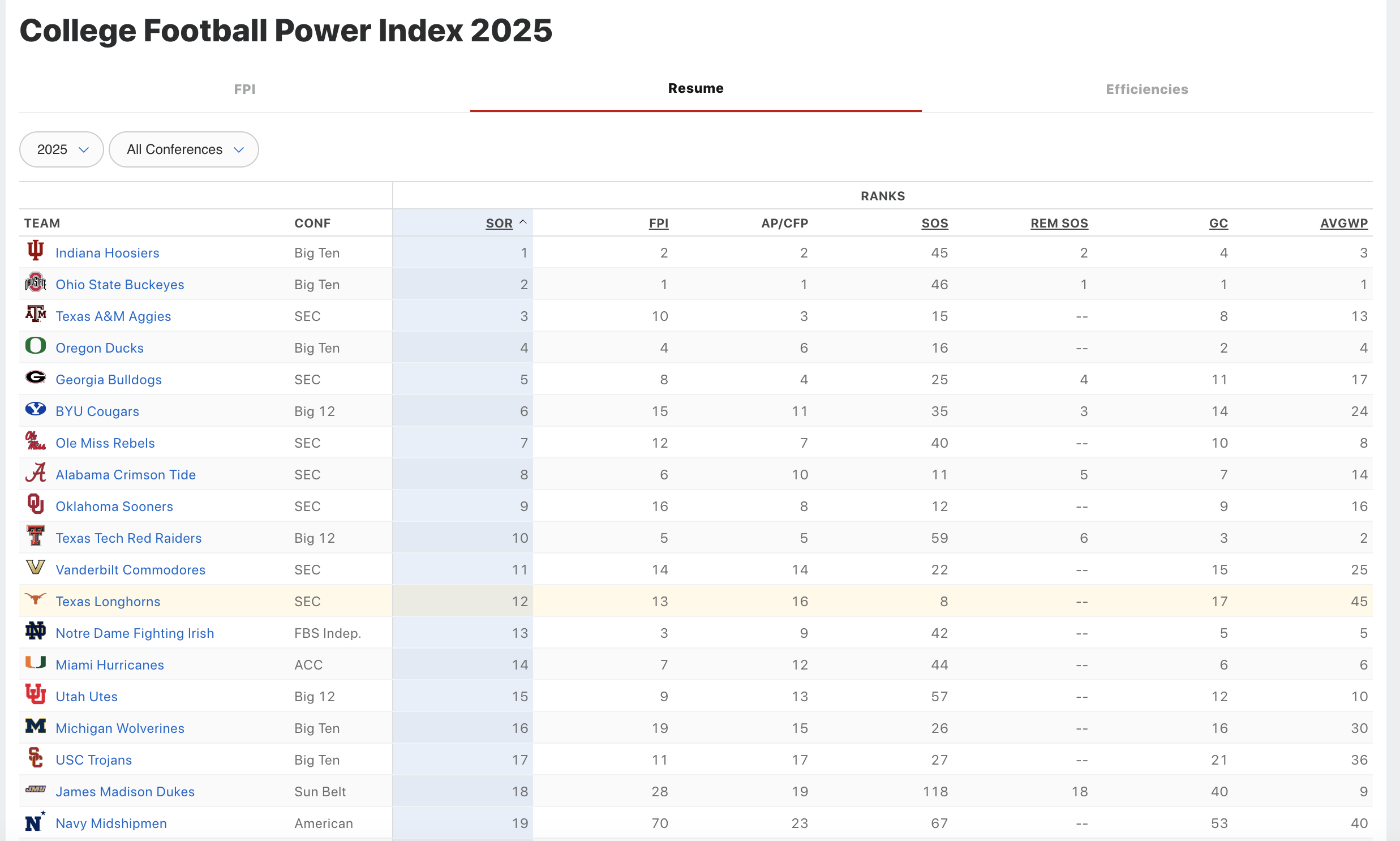Sort the table by the SOS column
The width and height of the screenshot is (1400, 841).
pos(934,224)
